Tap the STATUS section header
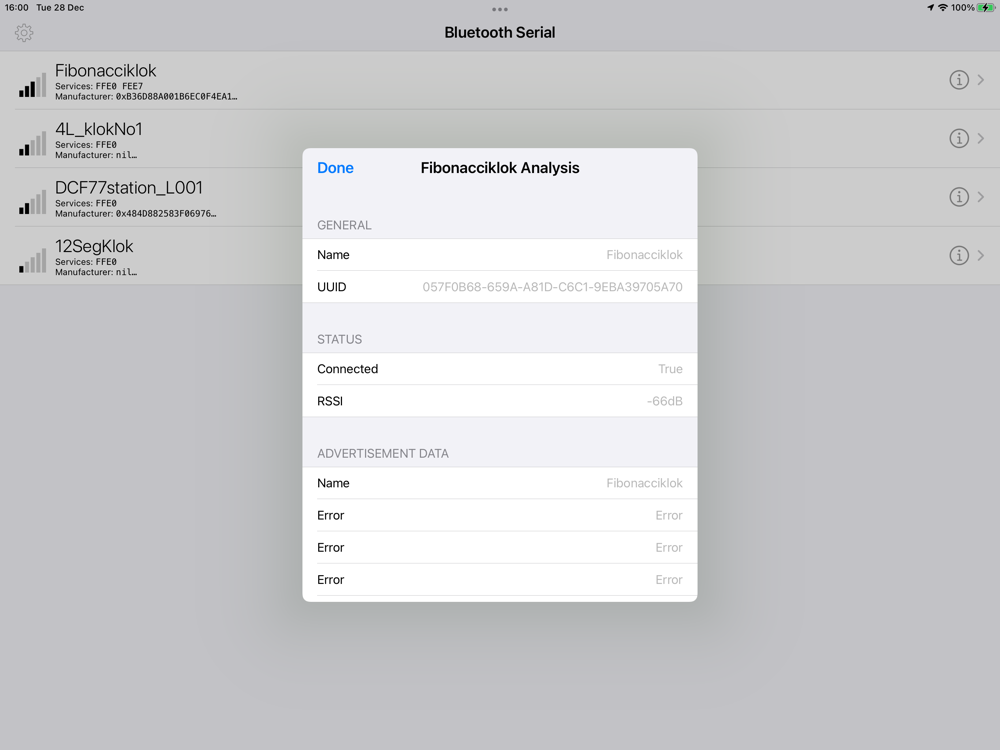The image size is (1000, 750). click(x=339, y=339)
